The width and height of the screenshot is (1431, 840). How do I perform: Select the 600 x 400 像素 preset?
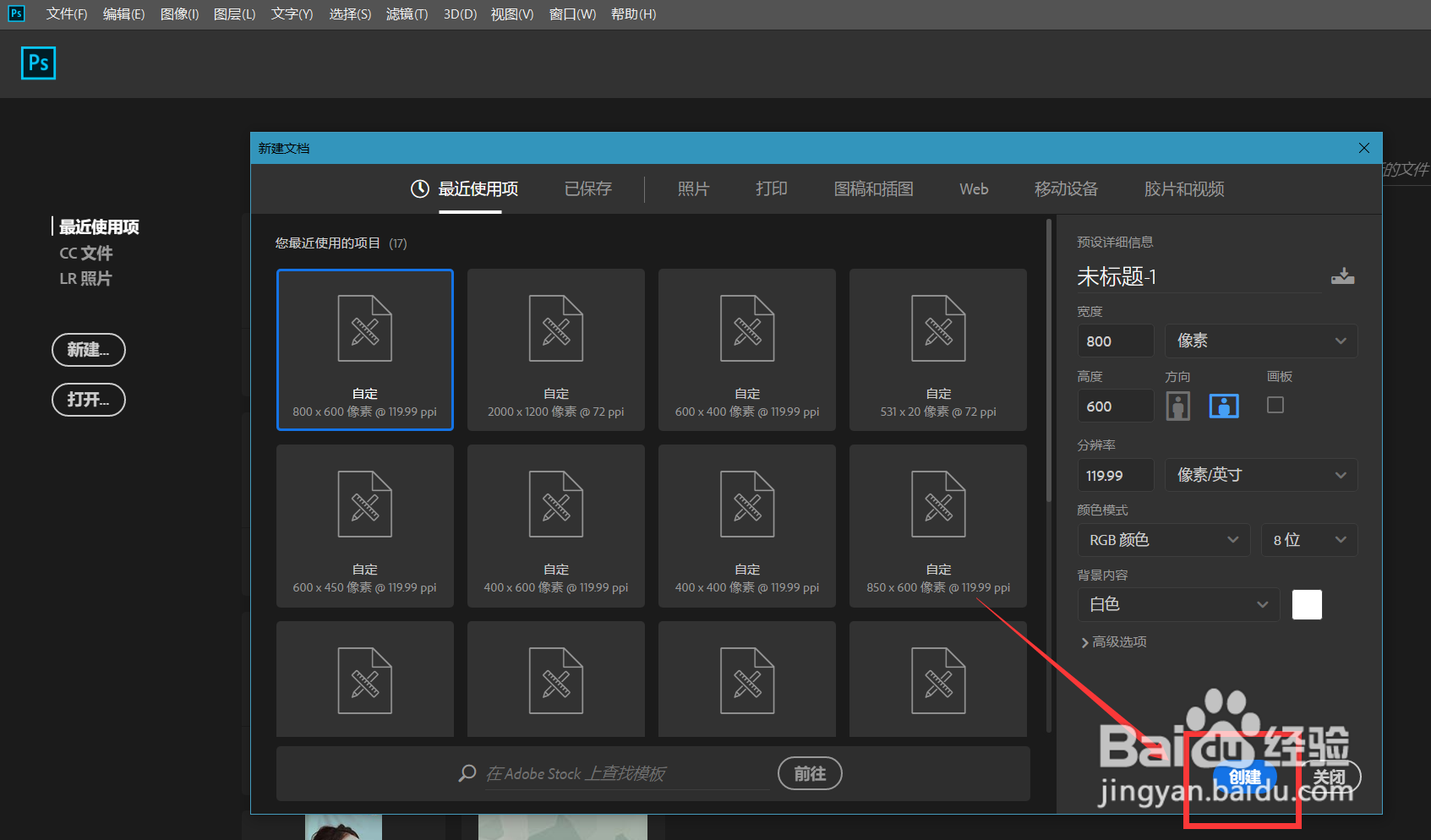[x=747, y=350]
